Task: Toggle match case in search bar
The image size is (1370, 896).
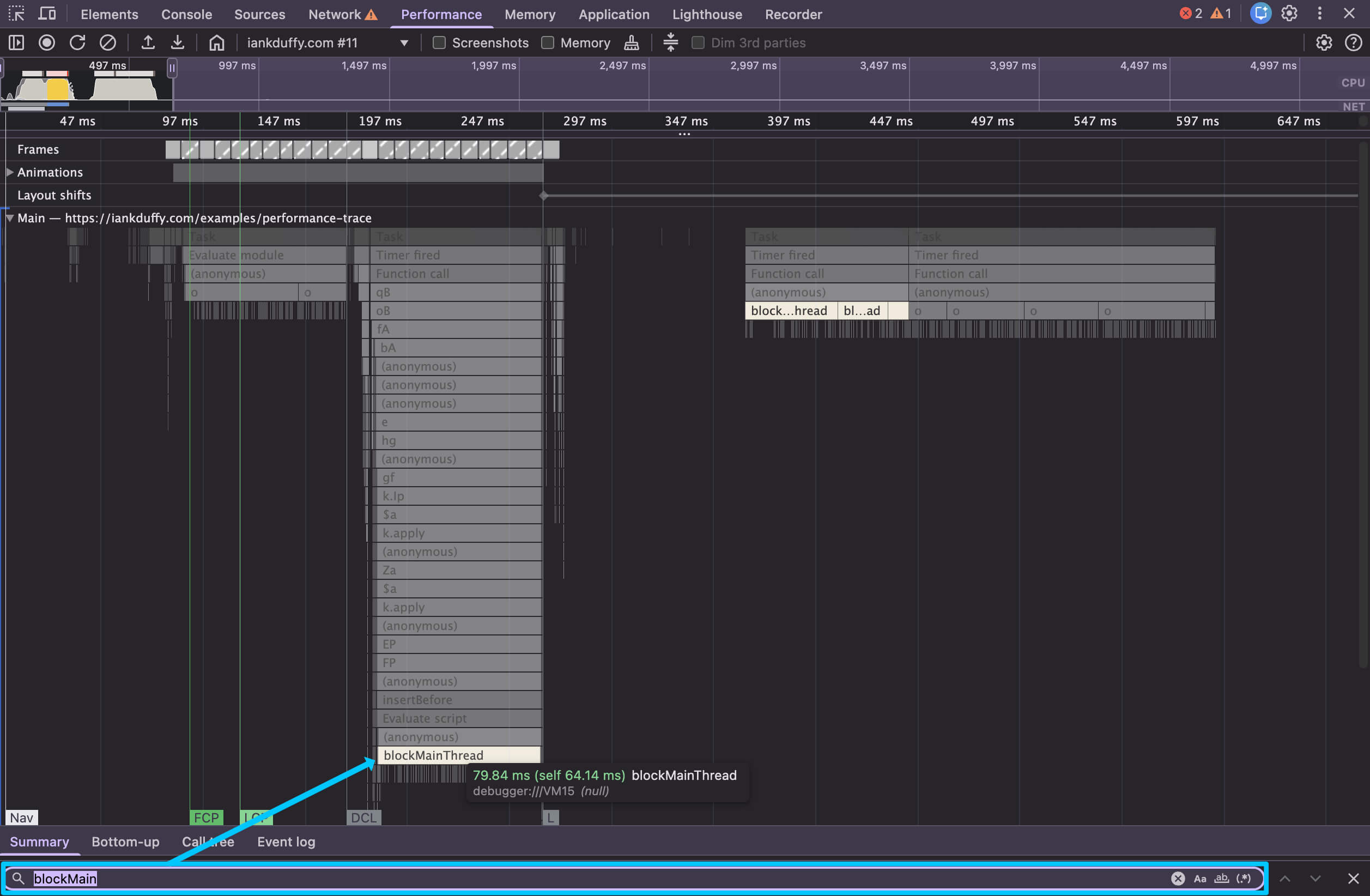Action: coord(1199,878)
